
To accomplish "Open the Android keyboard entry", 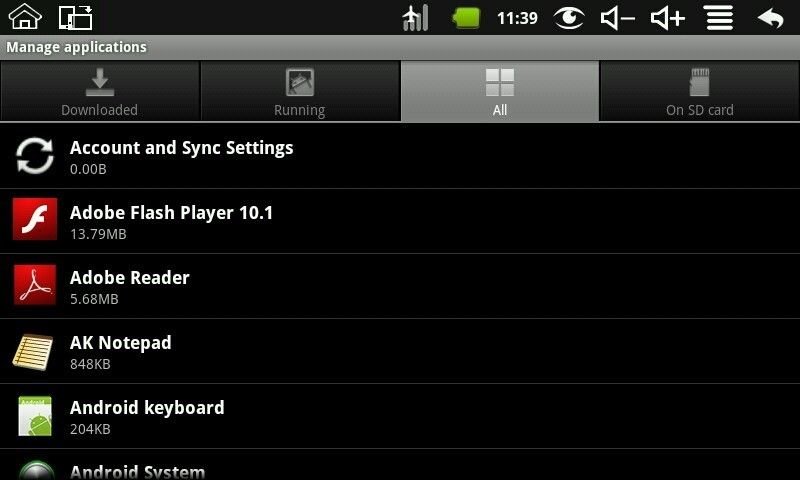I will click(x=400, y=416).
